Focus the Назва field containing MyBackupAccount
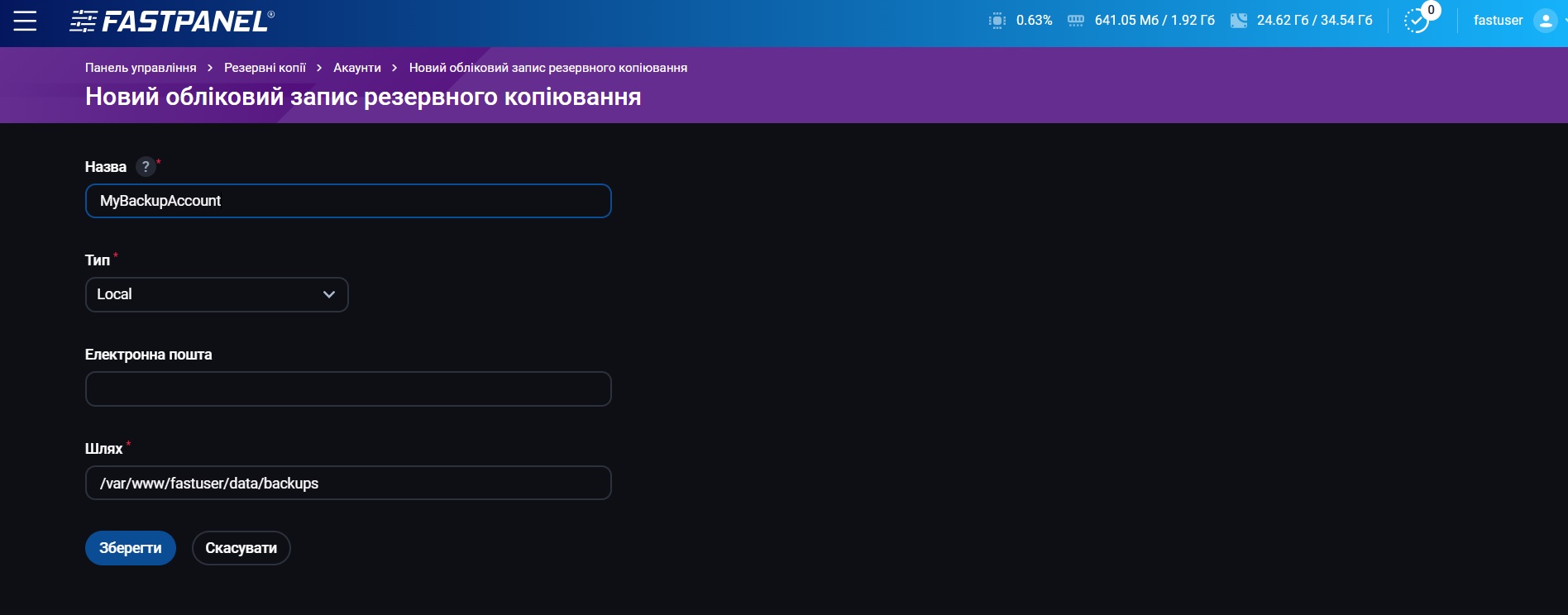 348,201
